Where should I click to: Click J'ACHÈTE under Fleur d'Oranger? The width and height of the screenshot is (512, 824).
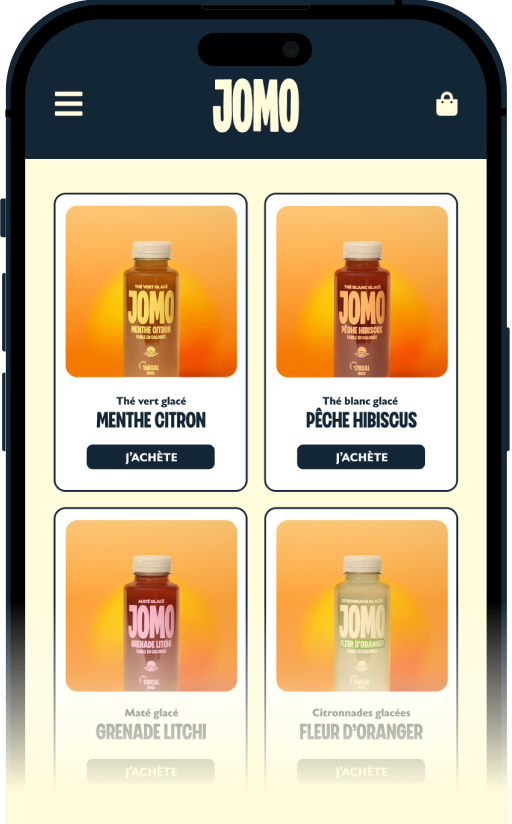coord(361,771)
